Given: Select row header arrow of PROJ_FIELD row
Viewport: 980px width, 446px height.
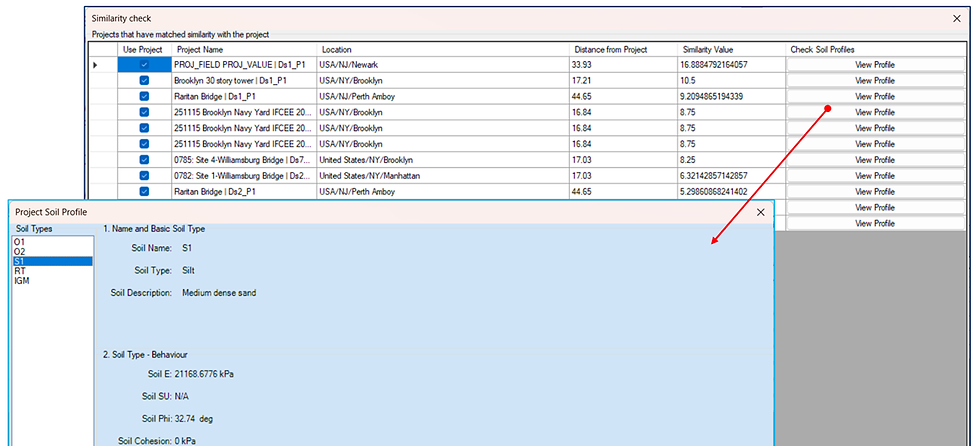Looking at the screenshot, I should click(x=102, y=65).
